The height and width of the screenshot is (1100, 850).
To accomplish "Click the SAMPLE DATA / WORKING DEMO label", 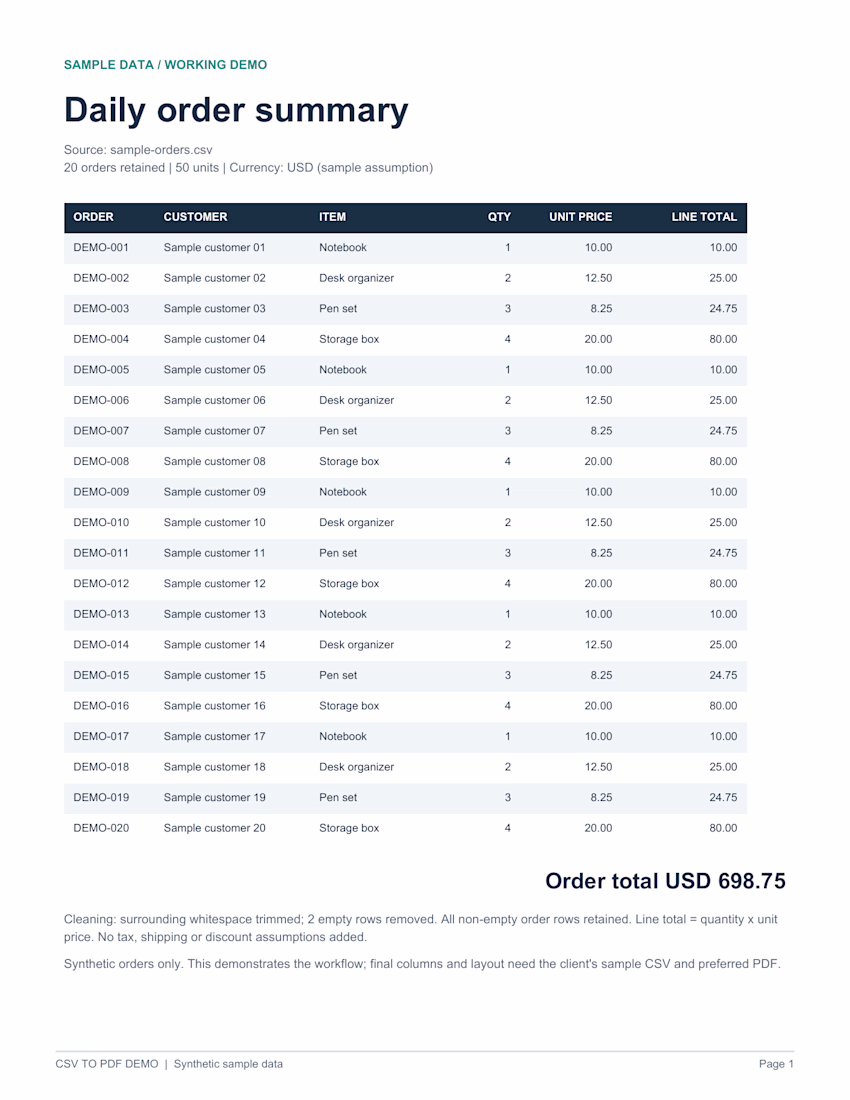I will [166, 65].
